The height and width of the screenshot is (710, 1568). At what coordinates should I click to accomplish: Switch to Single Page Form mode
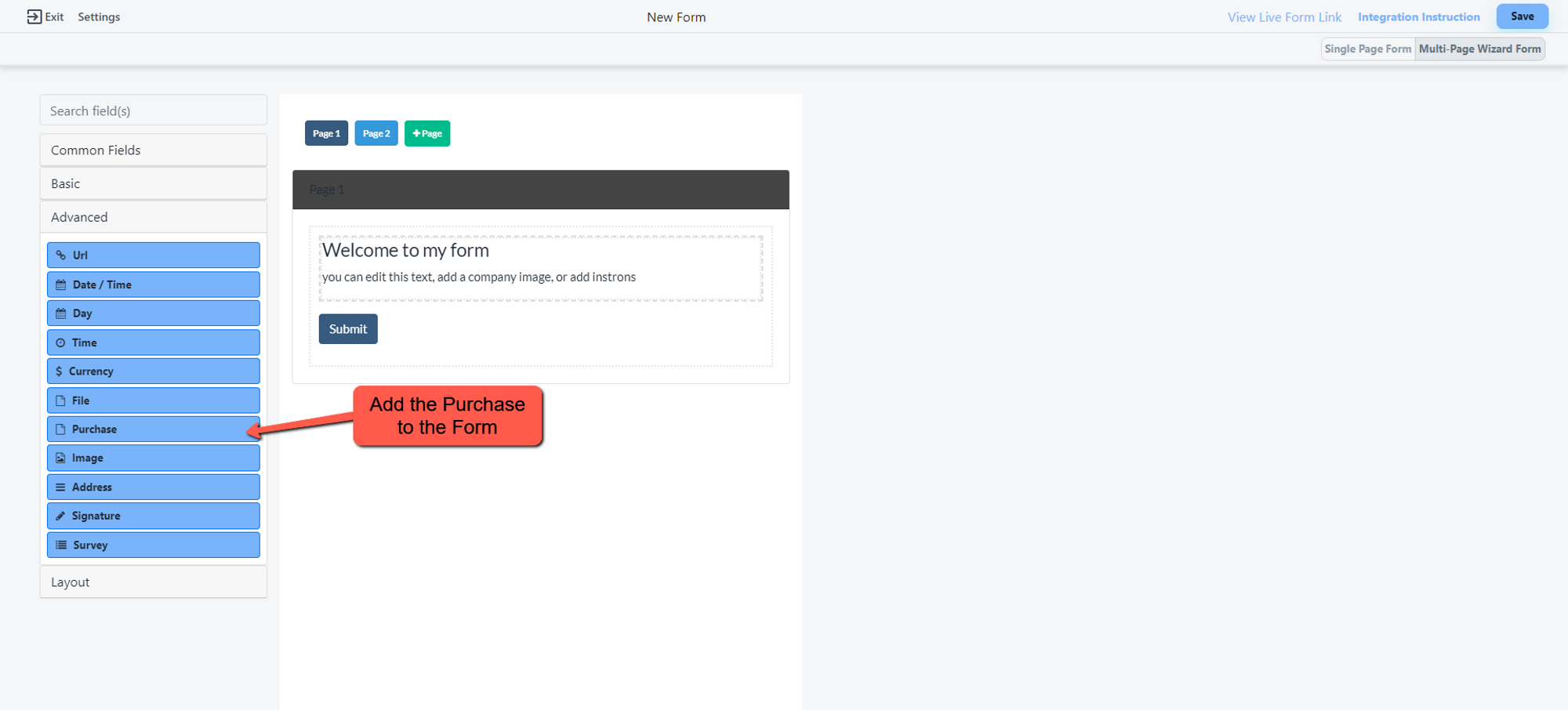tap(1367, 49)
